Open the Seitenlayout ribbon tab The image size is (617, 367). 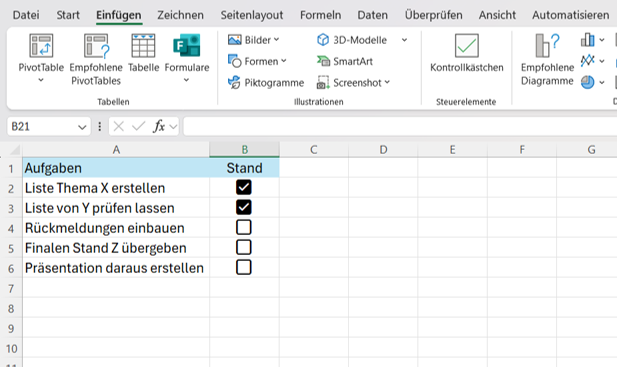click(x=251, y=15)
